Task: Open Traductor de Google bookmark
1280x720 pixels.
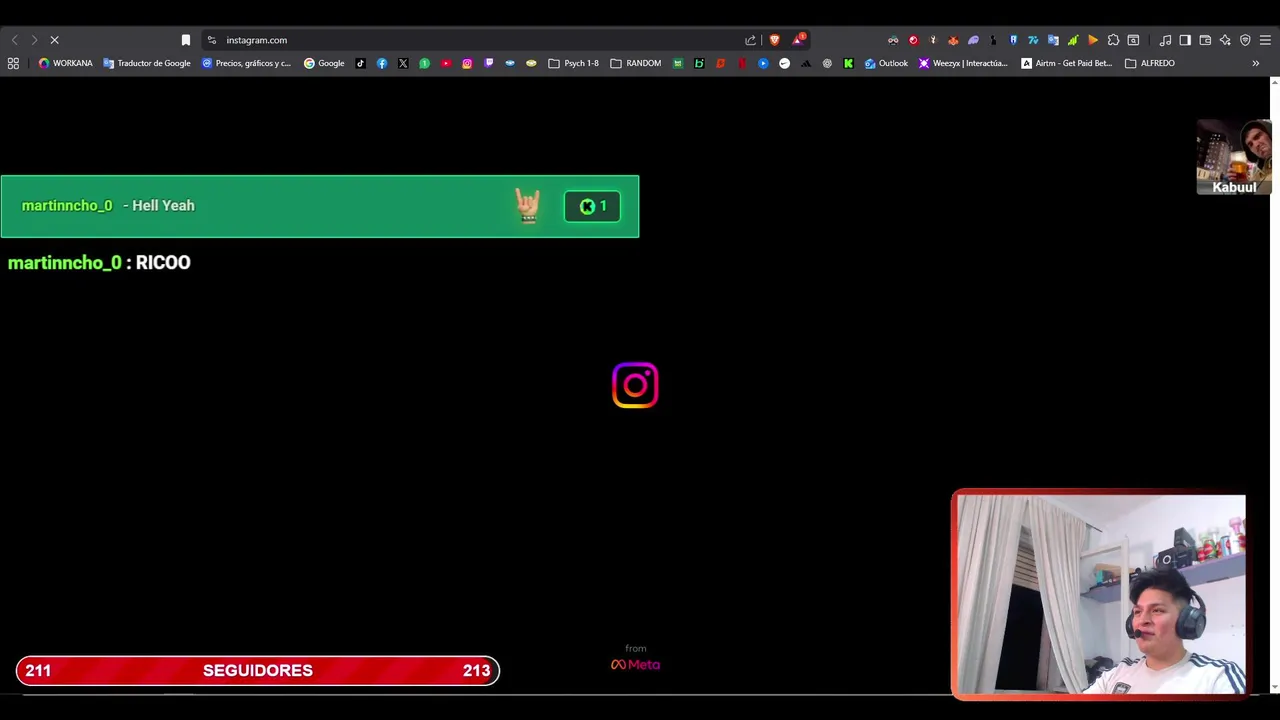Action: coord(147,63)
